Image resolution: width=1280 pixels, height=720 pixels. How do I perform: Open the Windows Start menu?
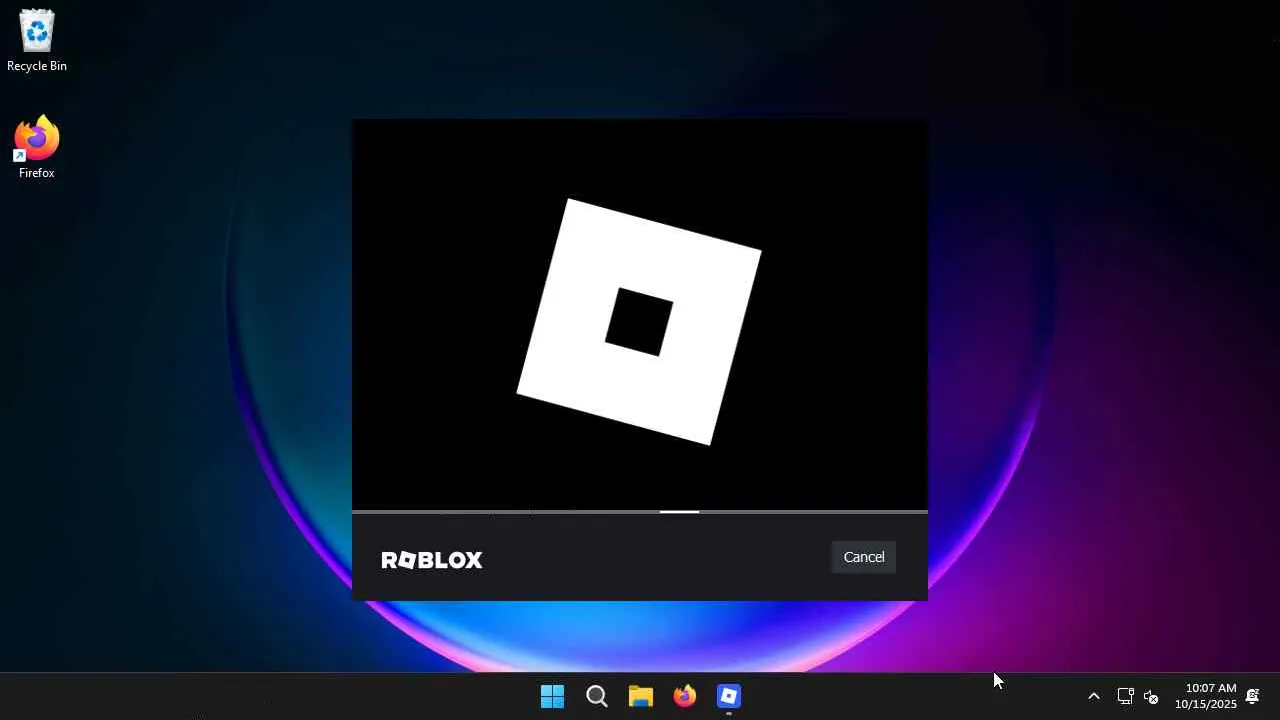(x=552, y=696)
